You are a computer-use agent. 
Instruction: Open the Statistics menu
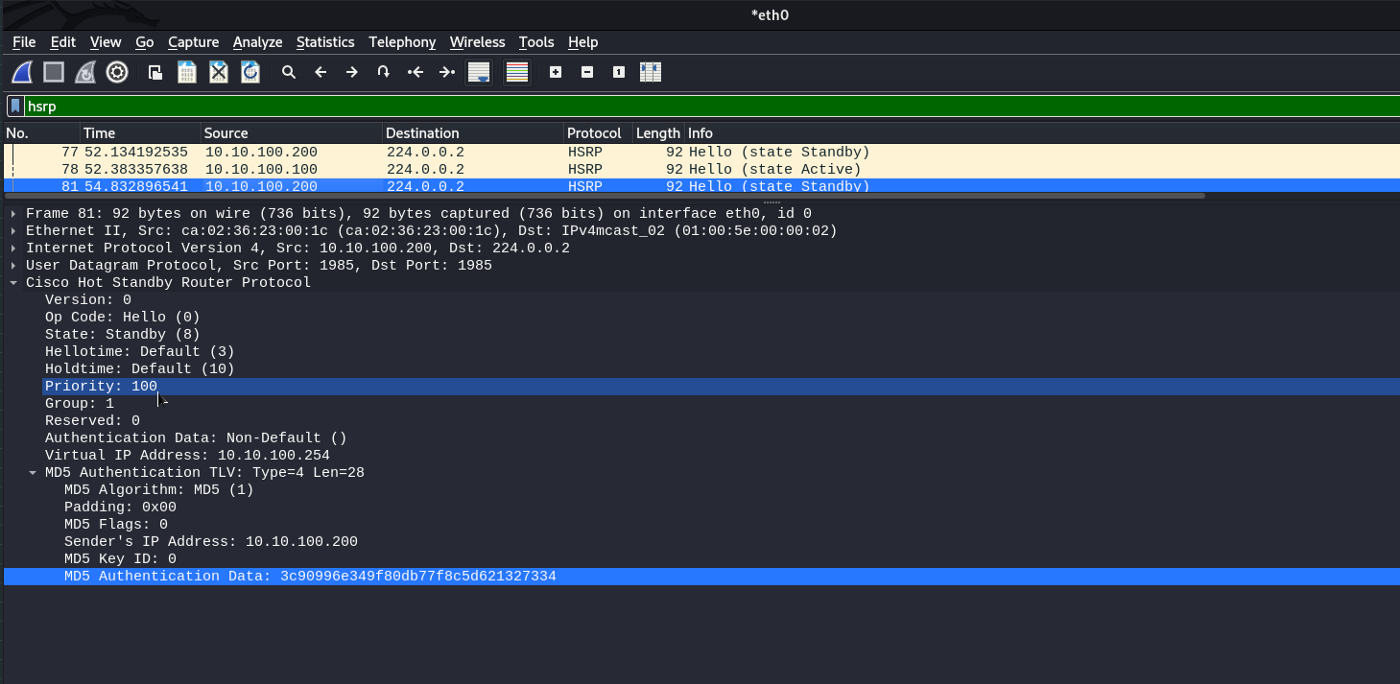coord(325,42)
